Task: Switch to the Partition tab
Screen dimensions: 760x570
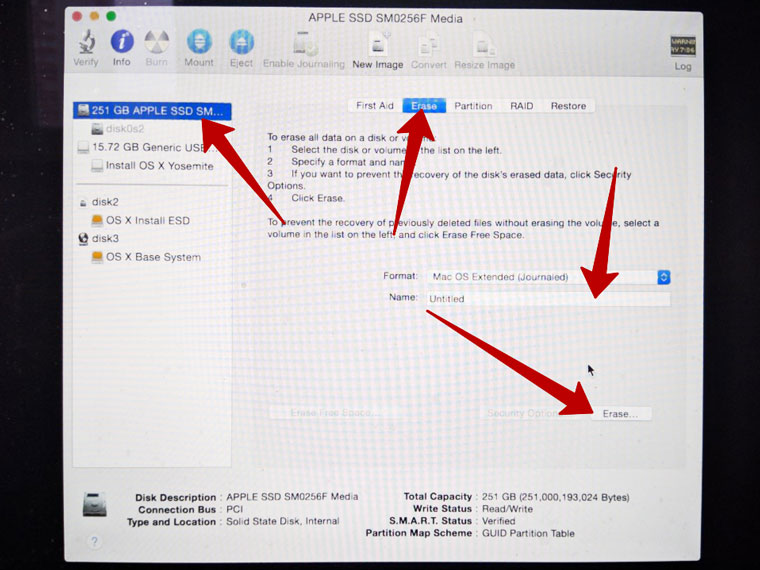Action: pyautogui.click(x=473, y=106)
